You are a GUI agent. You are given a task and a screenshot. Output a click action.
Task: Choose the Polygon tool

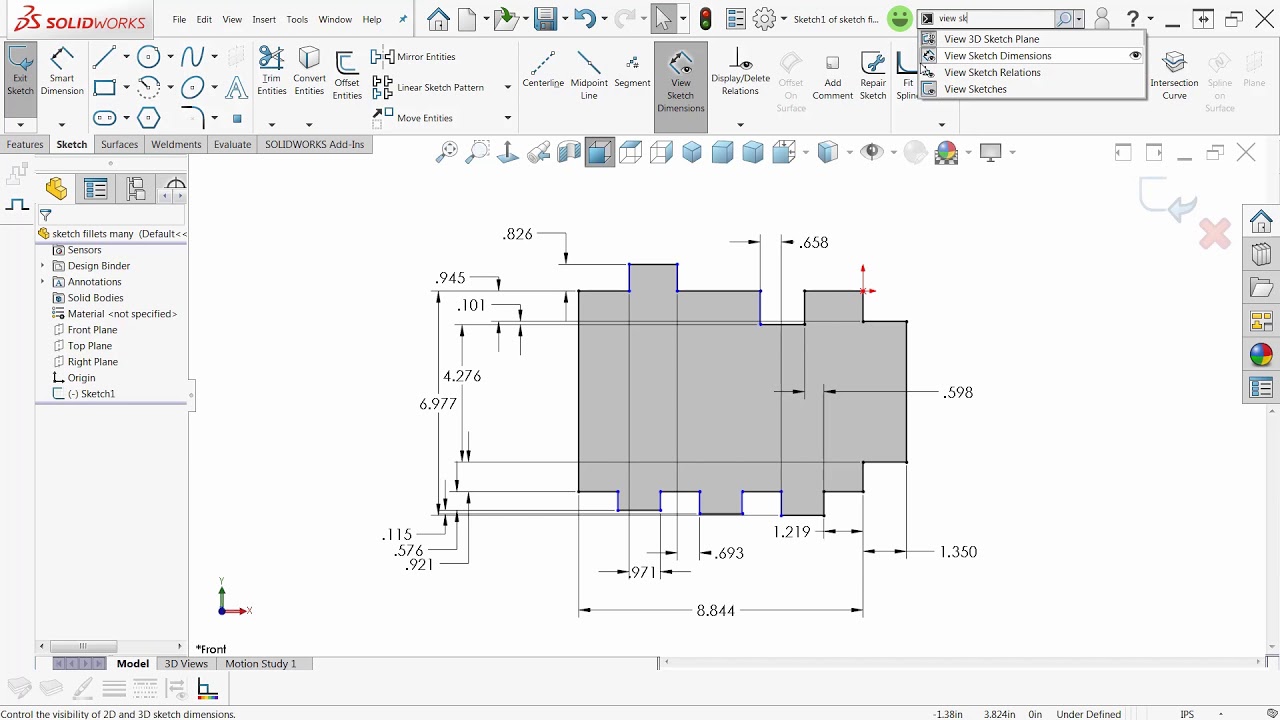149,118
